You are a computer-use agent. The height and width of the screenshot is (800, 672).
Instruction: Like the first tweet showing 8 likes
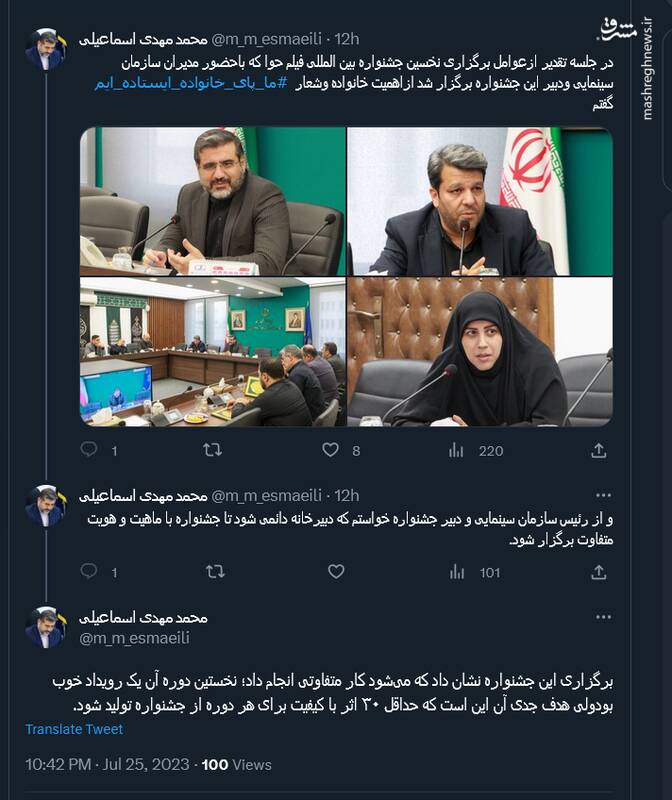[331, 449]
